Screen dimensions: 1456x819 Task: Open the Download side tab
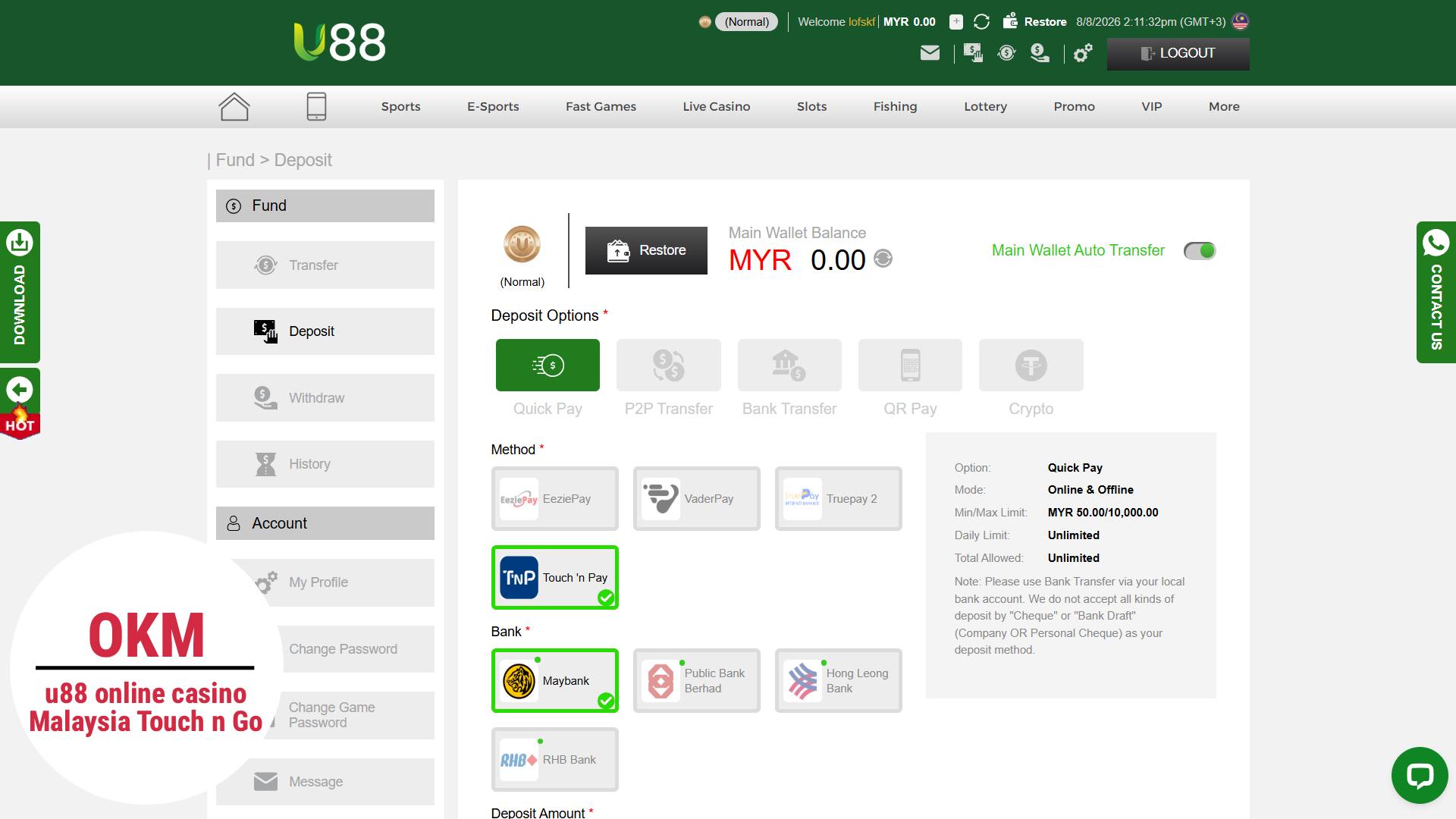[20, 292]
